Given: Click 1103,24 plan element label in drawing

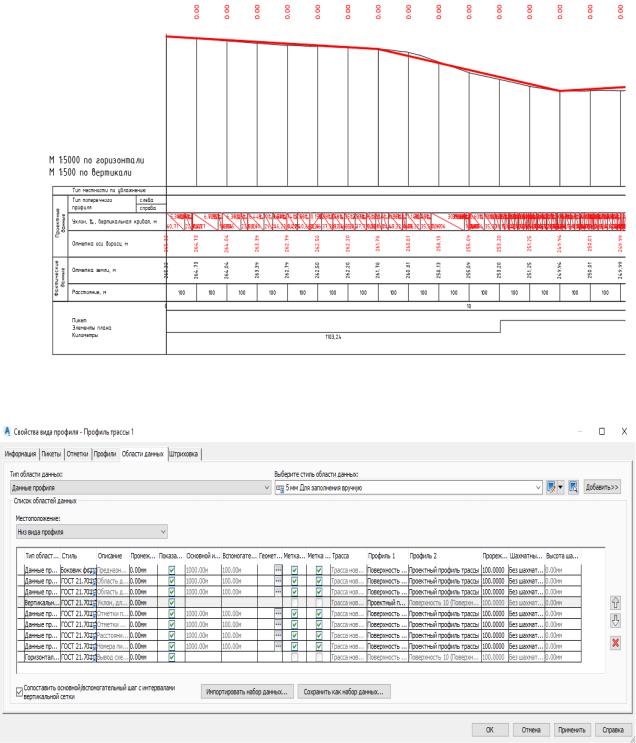Looking at the screenshot, I should pyautogui.click(x=333, y=337).
